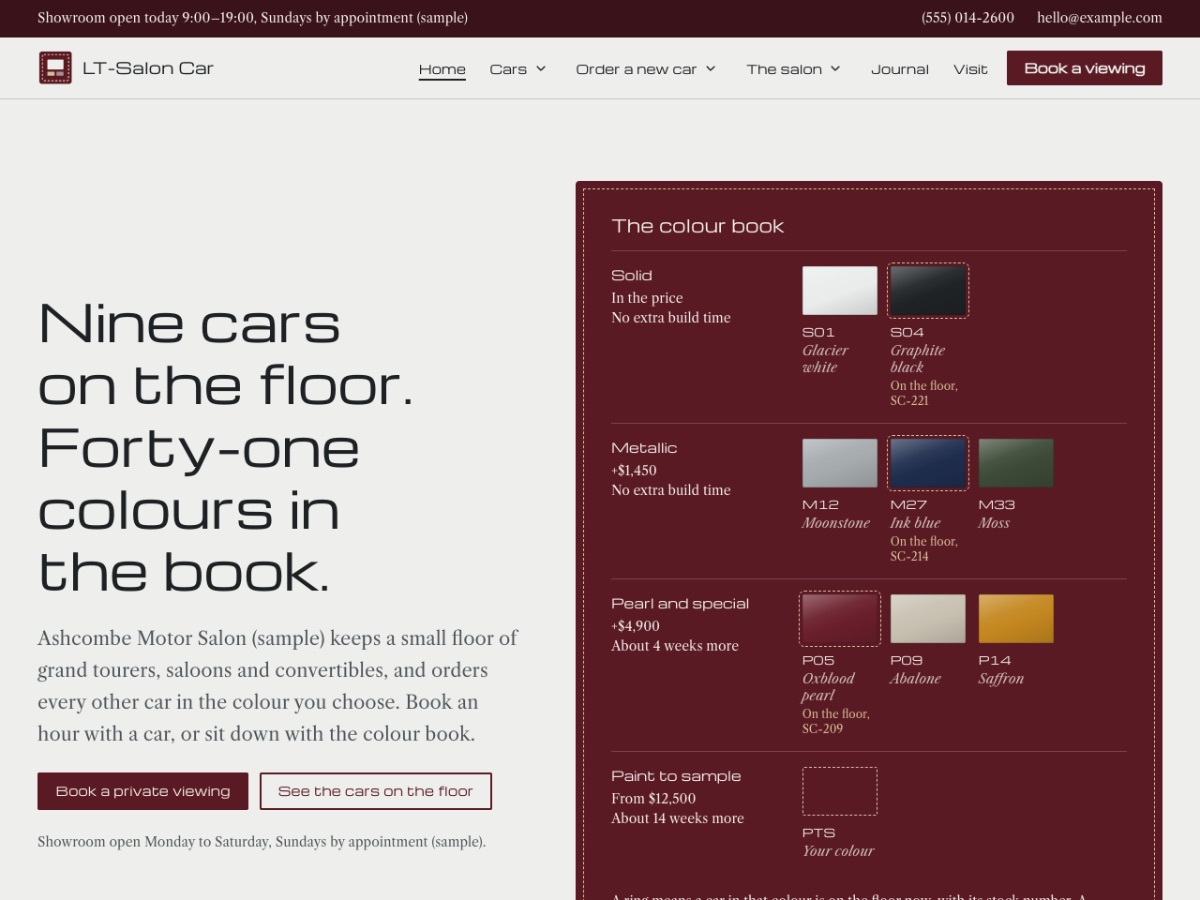Go to the Home menu item

pos(442,69)
